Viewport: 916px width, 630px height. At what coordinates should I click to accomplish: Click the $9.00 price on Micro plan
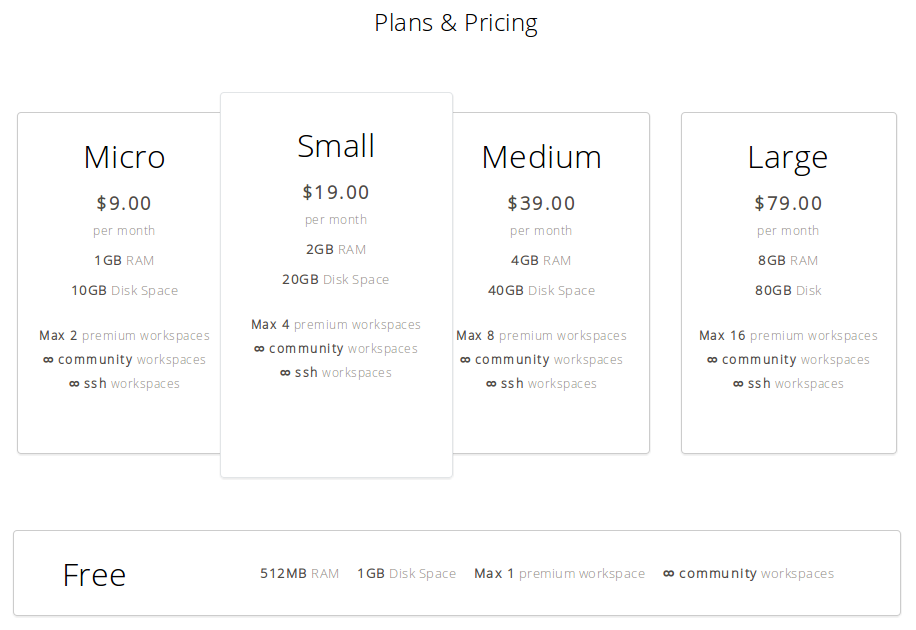124,203
